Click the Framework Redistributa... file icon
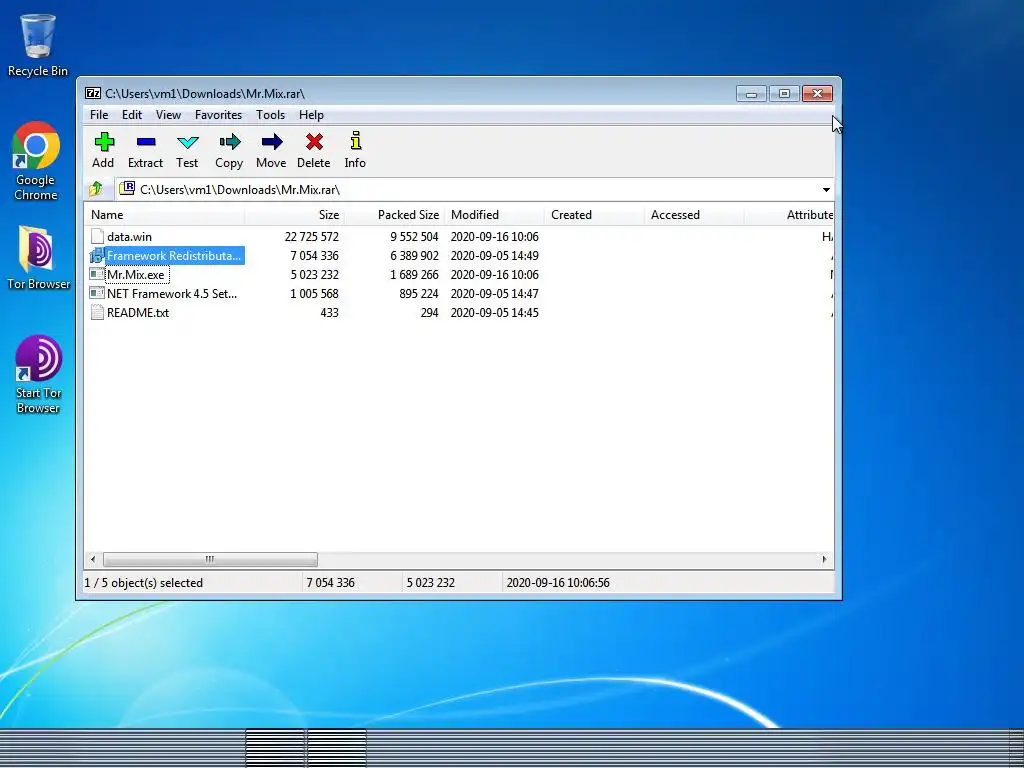 [97, 255]
